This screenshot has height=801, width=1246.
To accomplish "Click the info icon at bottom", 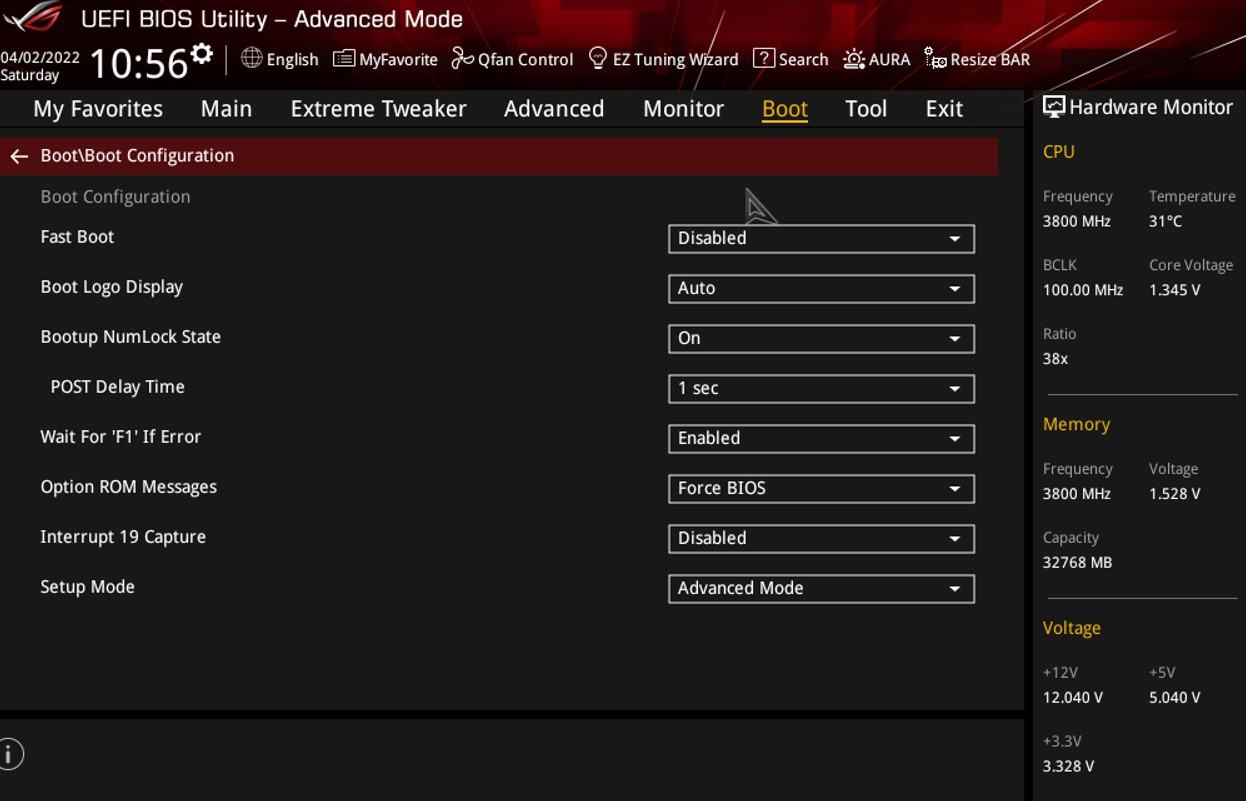I will pos(10,754).
